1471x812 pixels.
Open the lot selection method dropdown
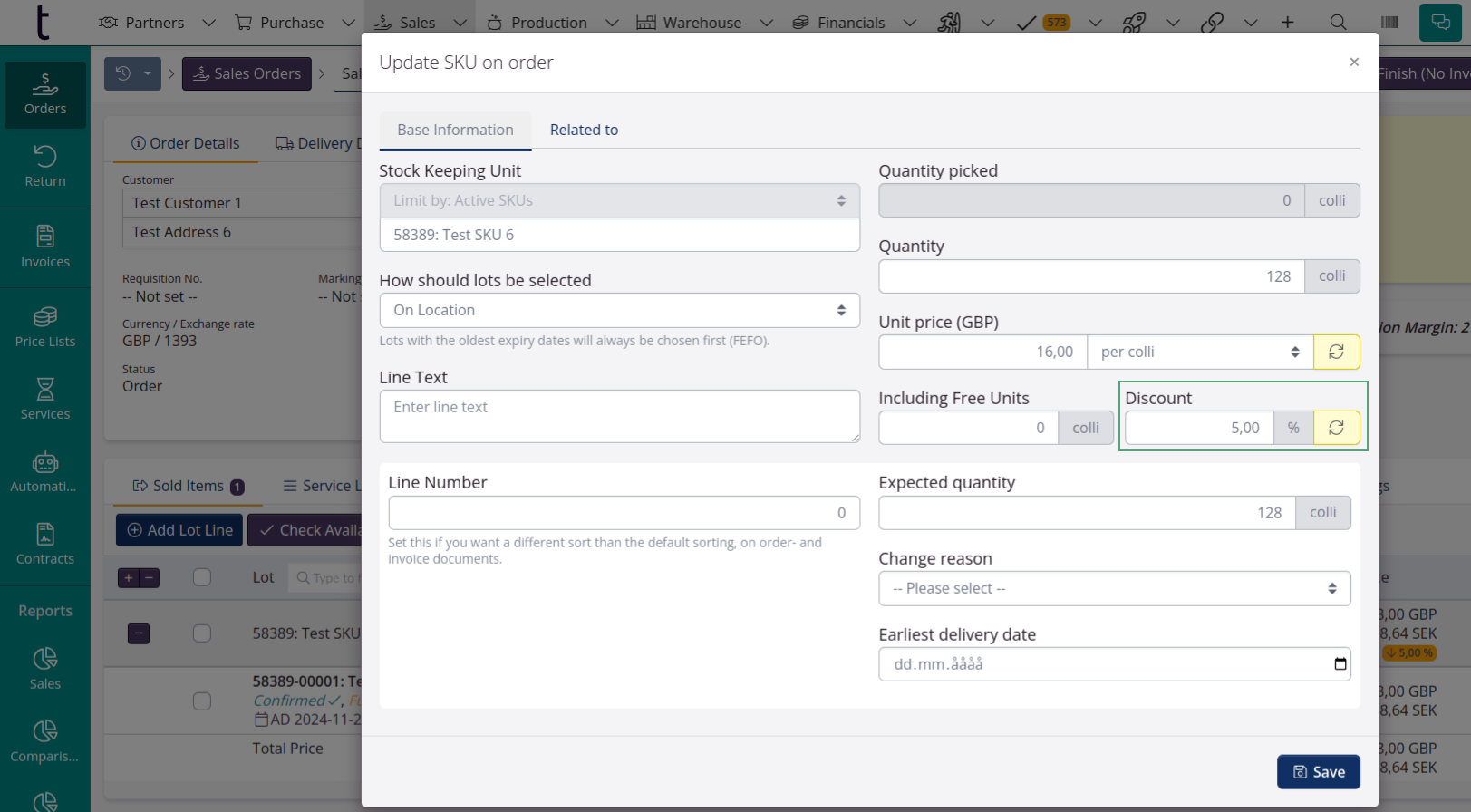coord(619,310)
